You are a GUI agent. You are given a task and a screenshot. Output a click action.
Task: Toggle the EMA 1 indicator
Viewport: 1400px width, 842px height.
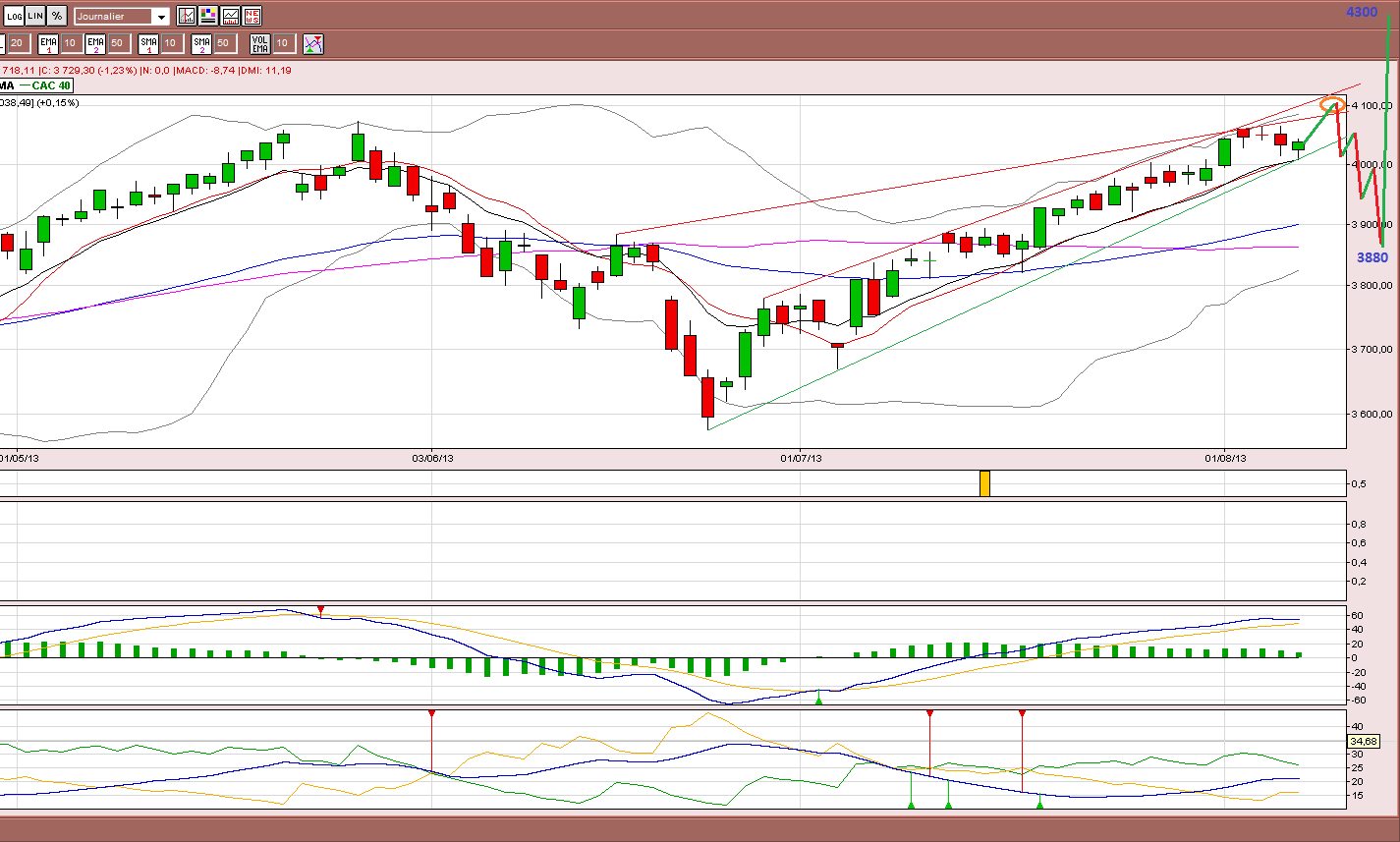(x=48, y=43)
